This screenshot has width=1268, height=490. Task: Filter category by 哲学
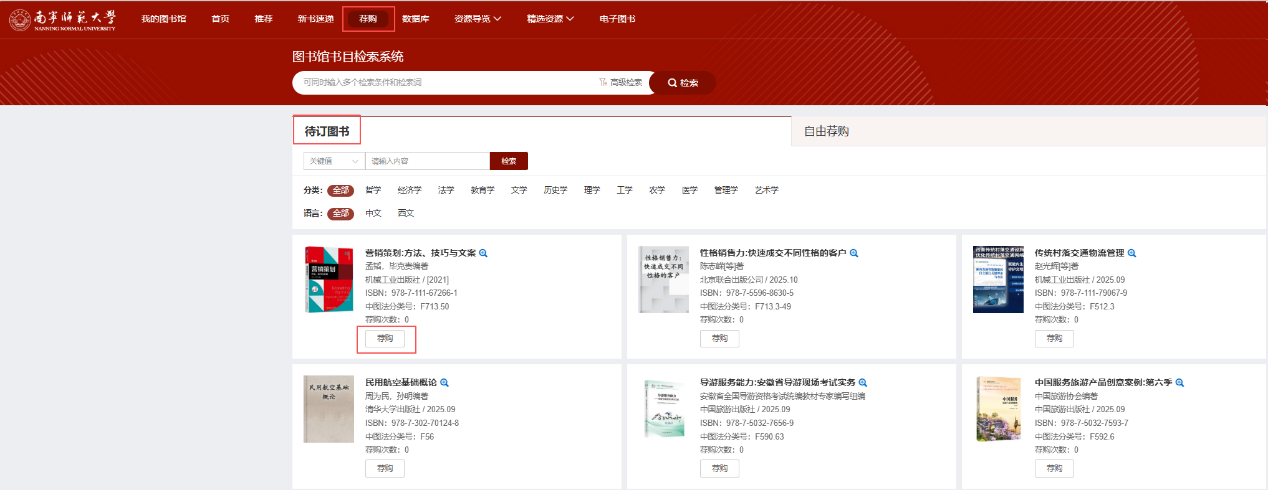373,190
